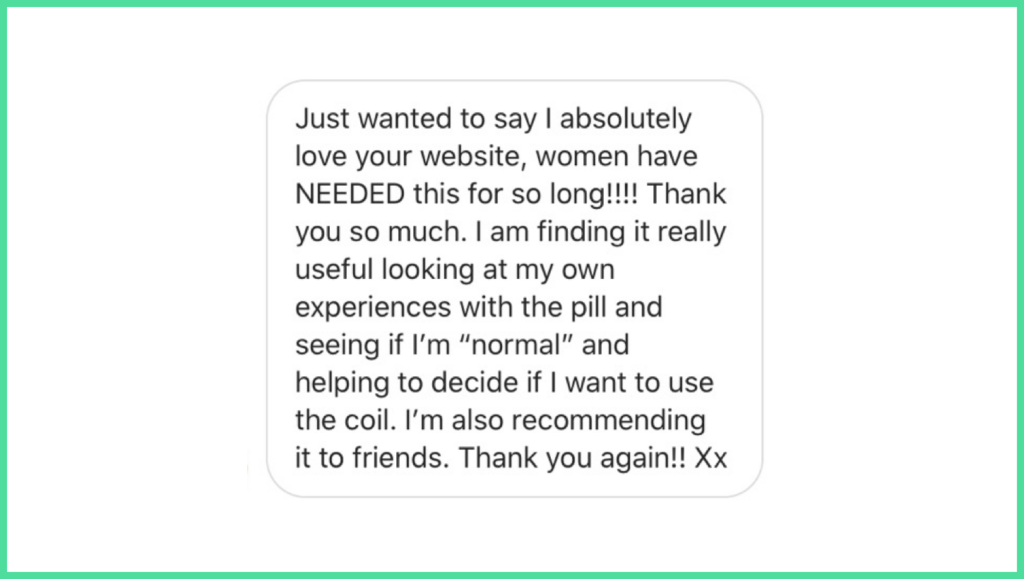Click the "Xx" sign-off at message end

pos(711,458)
